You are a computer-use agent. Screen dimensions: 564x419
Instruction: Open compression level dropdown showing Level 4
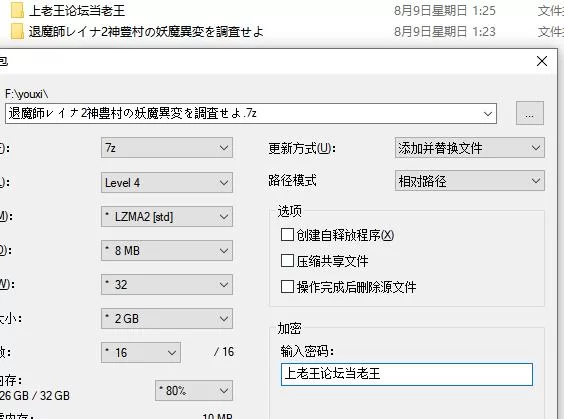click(x=167, y=182)
